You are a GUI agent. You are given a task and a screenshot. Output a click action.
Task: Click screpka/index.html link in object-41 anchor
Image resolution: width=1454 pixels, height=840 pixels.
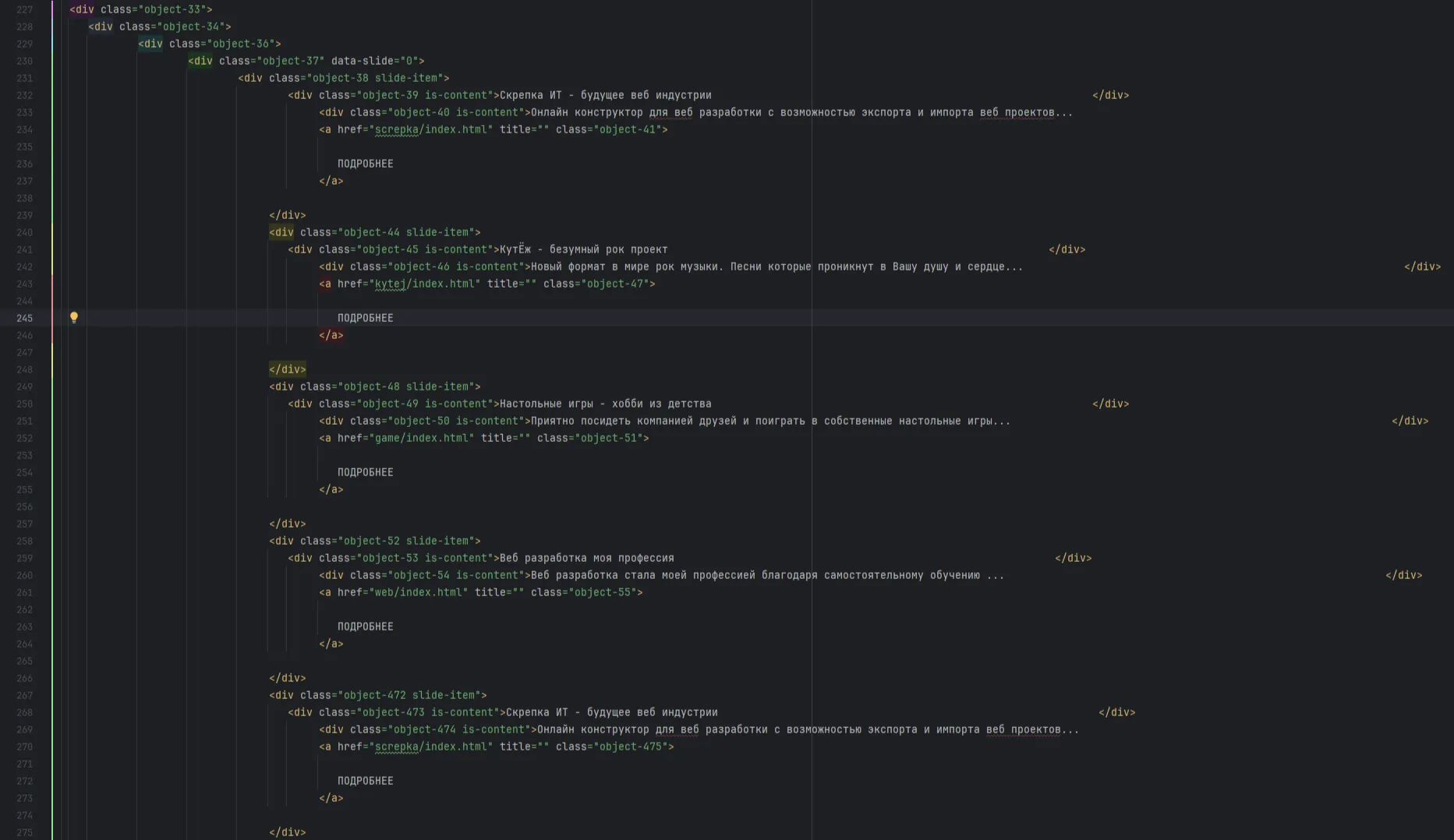pos(430,129)
